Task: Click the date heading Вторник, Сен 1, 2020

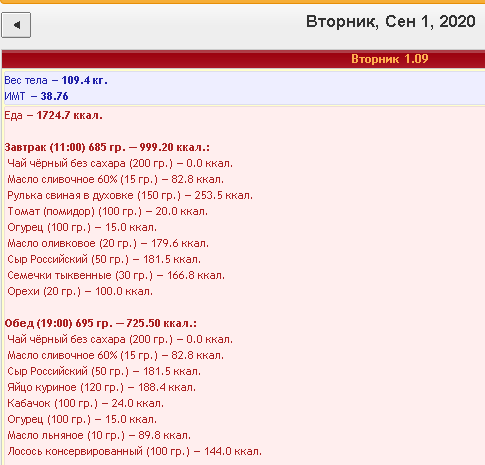Action: click(391, 22)
